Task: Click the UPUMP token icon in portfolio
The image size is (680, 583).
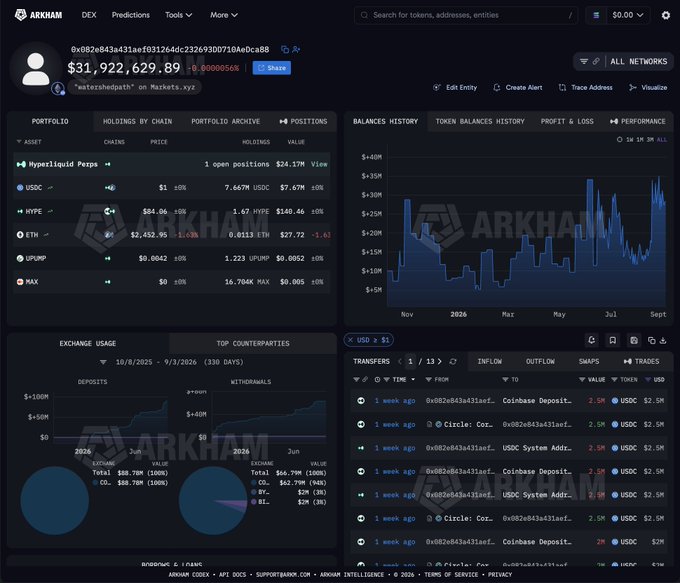Action: pos(20,259)
